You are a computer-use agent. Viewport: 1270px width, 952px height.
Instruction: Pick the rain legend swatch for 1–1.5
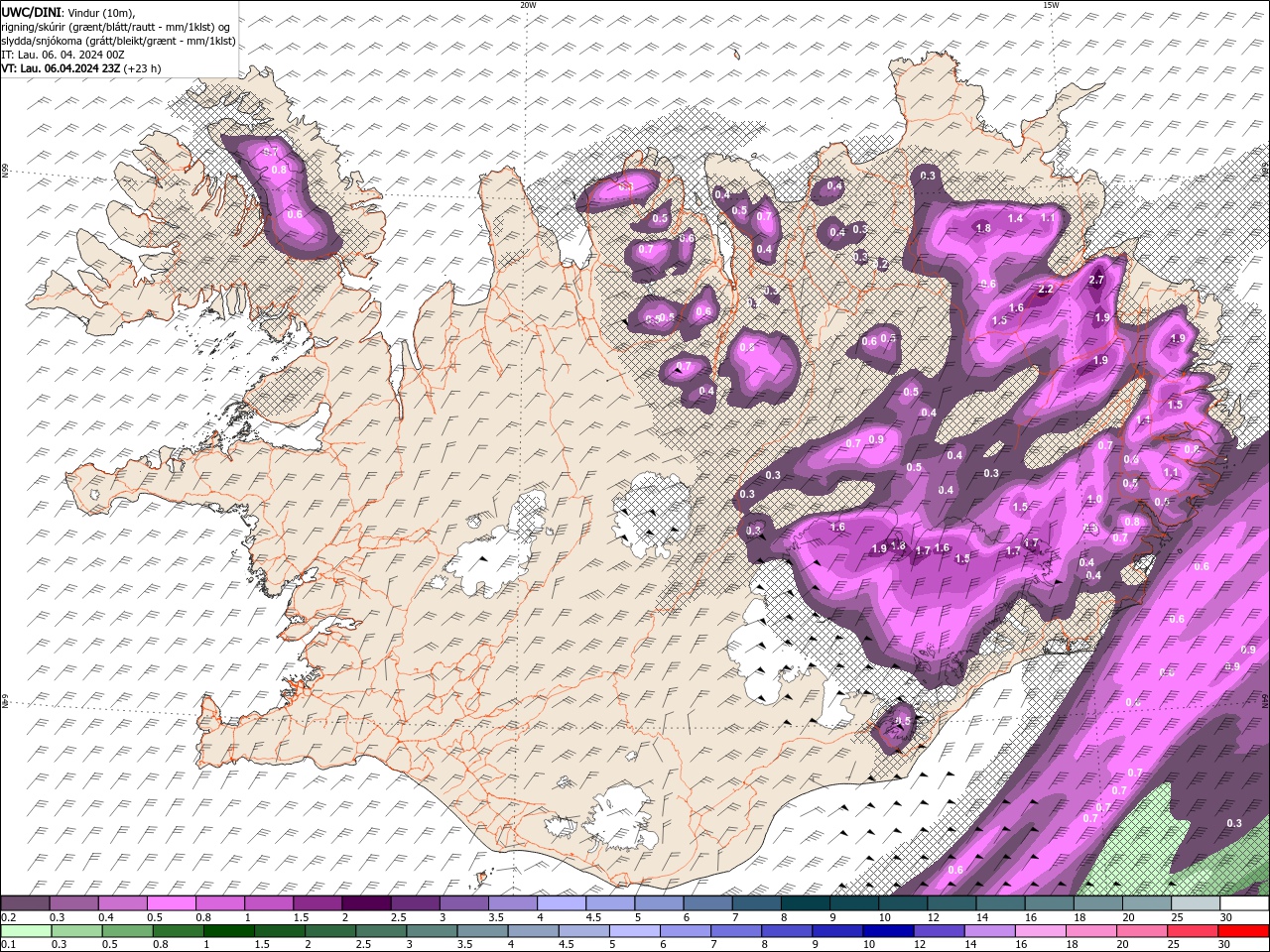(229, 930)
